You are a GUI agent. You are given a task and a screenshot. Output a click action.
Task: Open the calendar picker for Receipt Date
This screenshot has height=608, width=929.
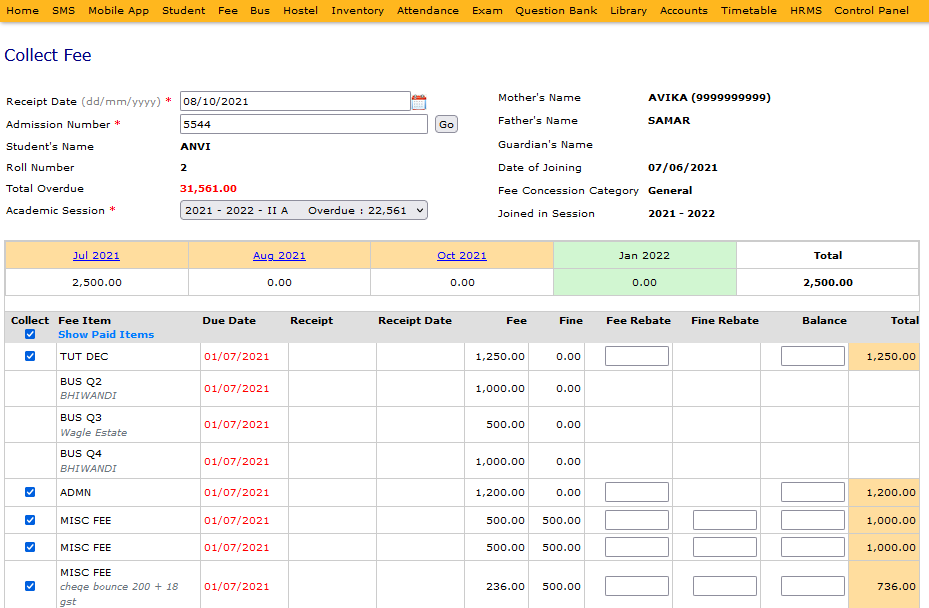(419, 102)
